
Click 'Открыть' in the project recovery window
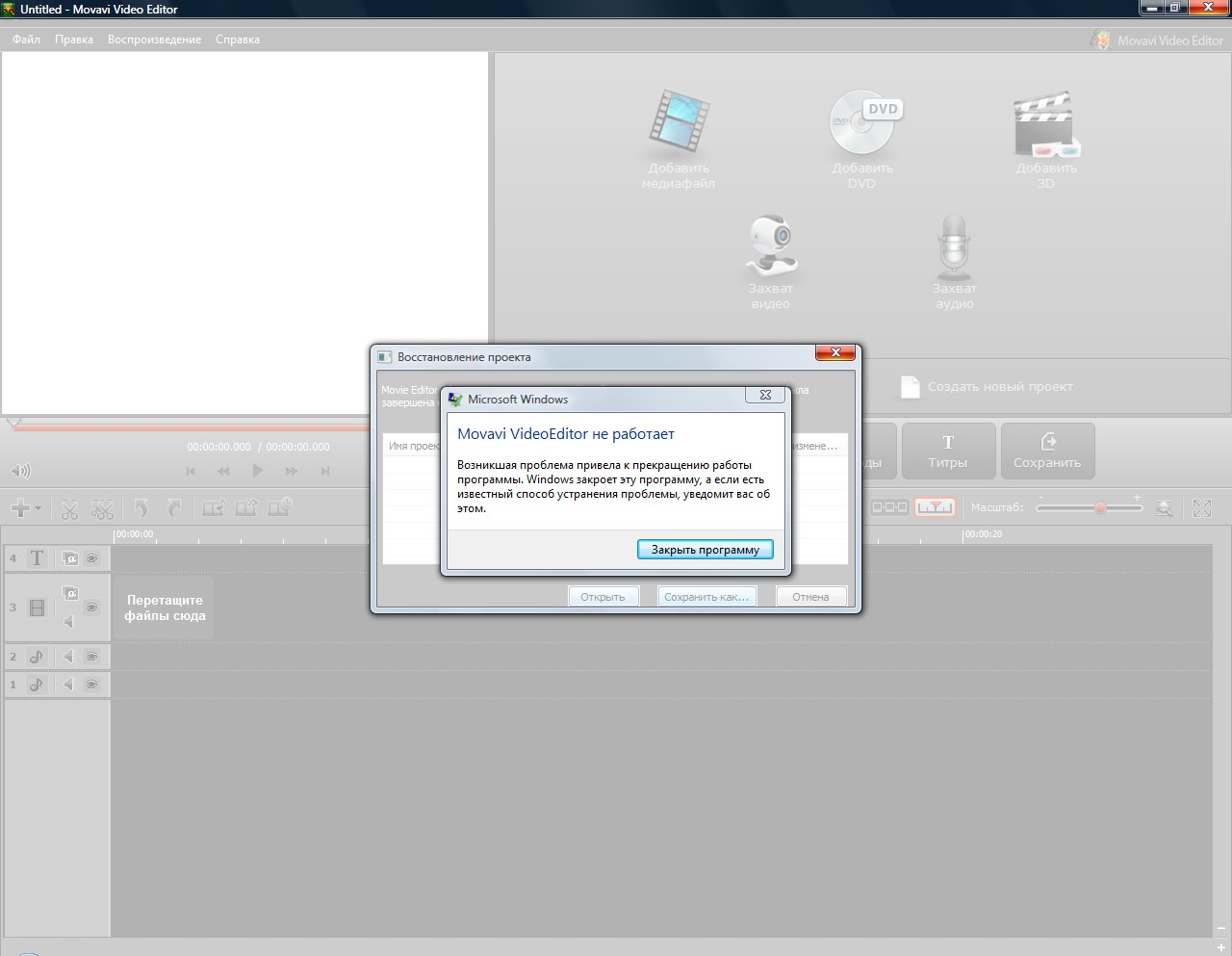coord(603,597)
